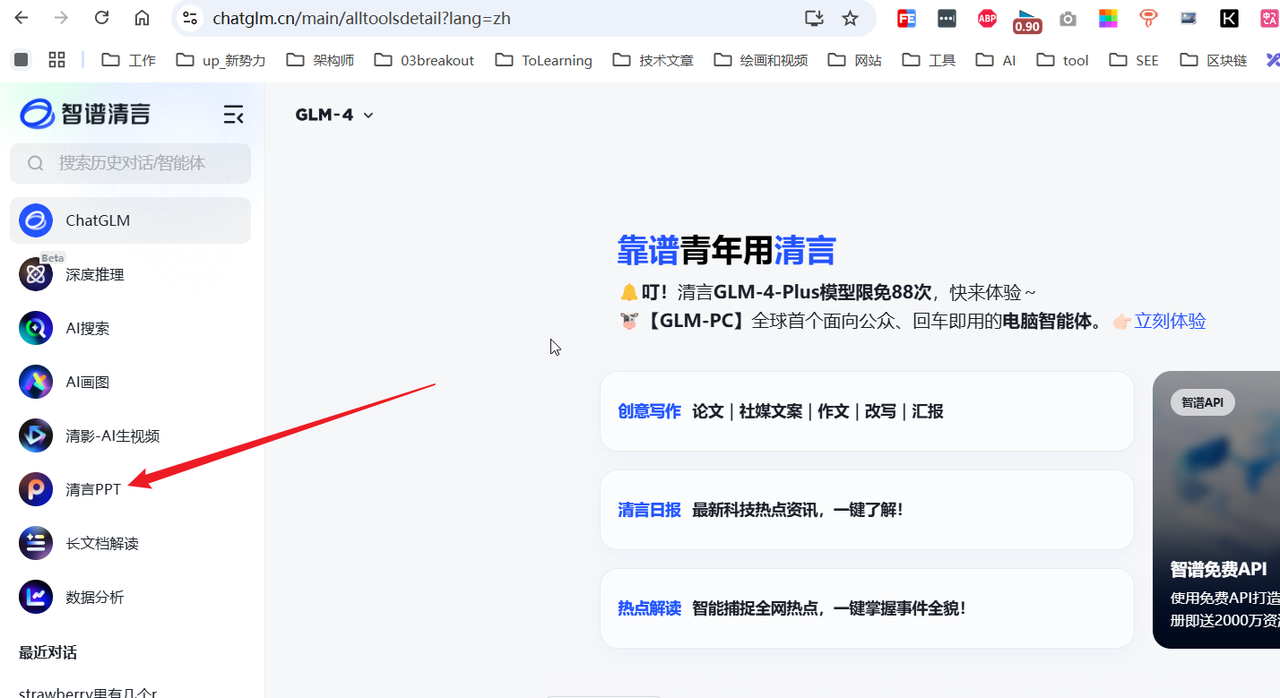Open the tool bookmarks folder
The height and width of the screenshot is (698, 1280).
coord(1062,60)
